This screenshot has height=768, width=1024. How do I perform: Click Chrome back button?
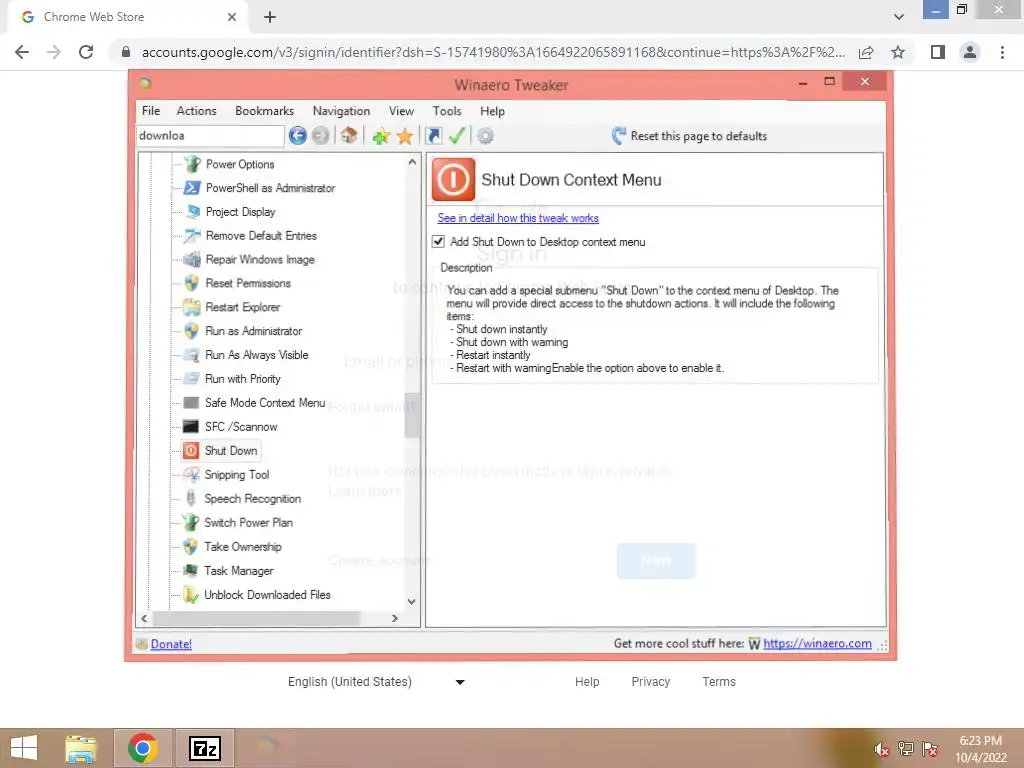(22, 52)
